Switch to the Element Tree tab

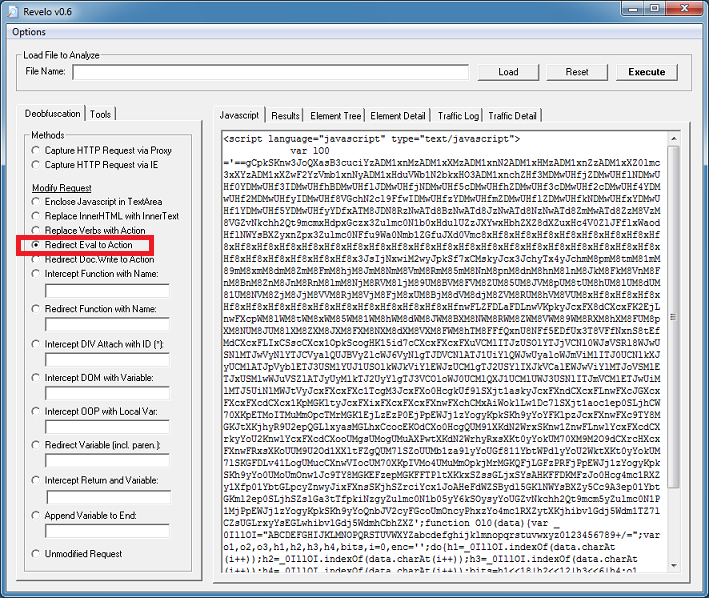coord(336,116)
